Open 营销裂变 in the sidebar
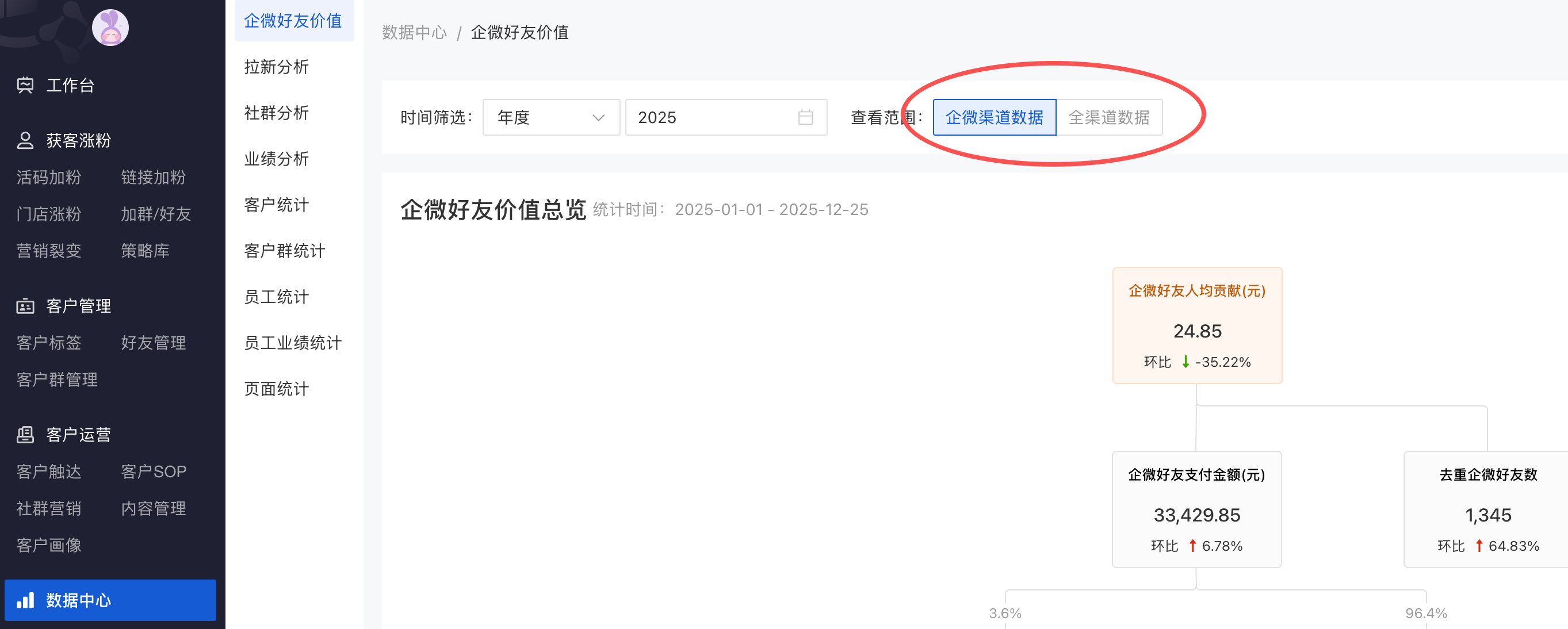The width and height of the screenshot is (1568, 629). click(49, 251)
